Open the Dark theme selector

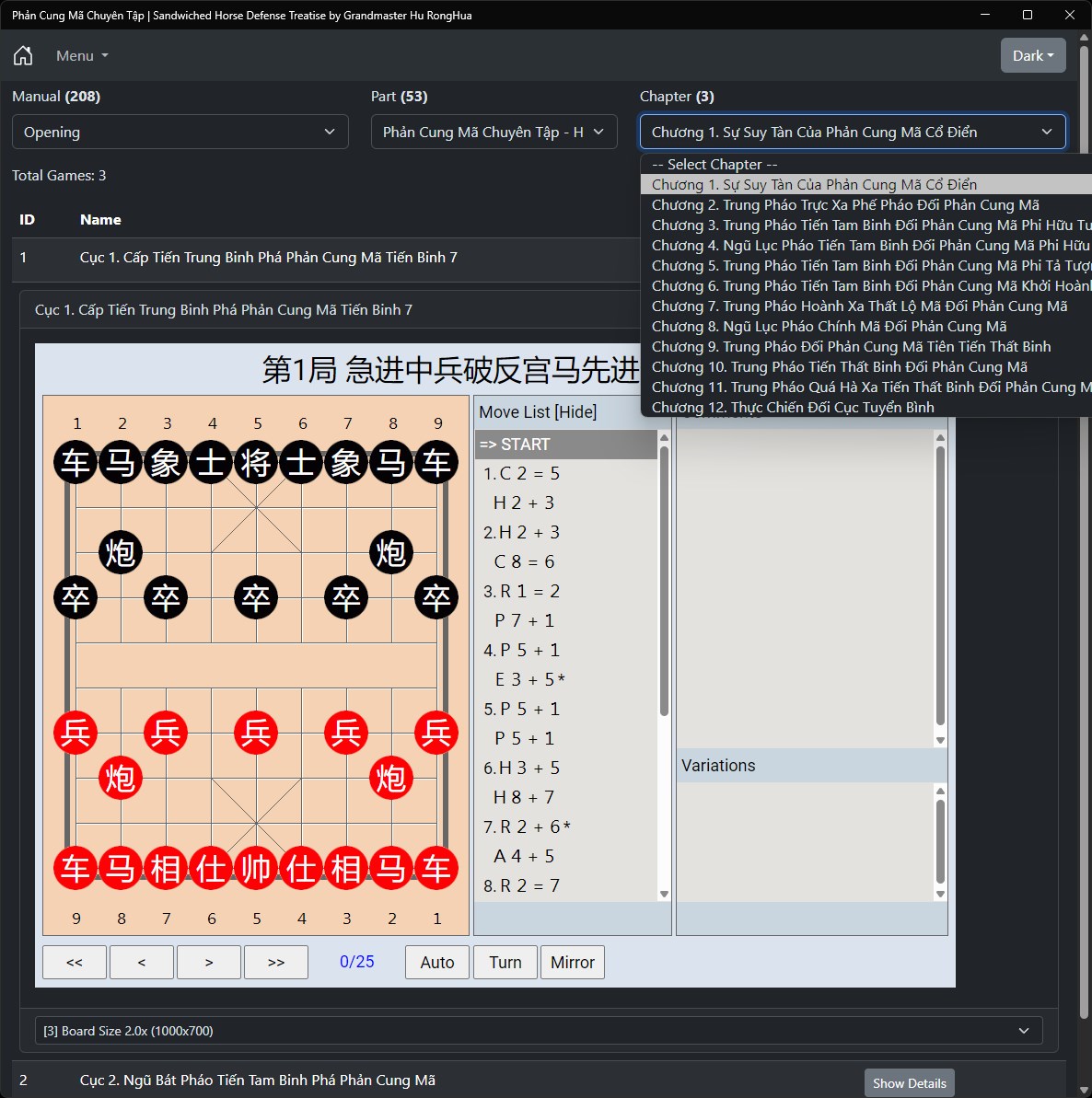[x=1033, y=55]
